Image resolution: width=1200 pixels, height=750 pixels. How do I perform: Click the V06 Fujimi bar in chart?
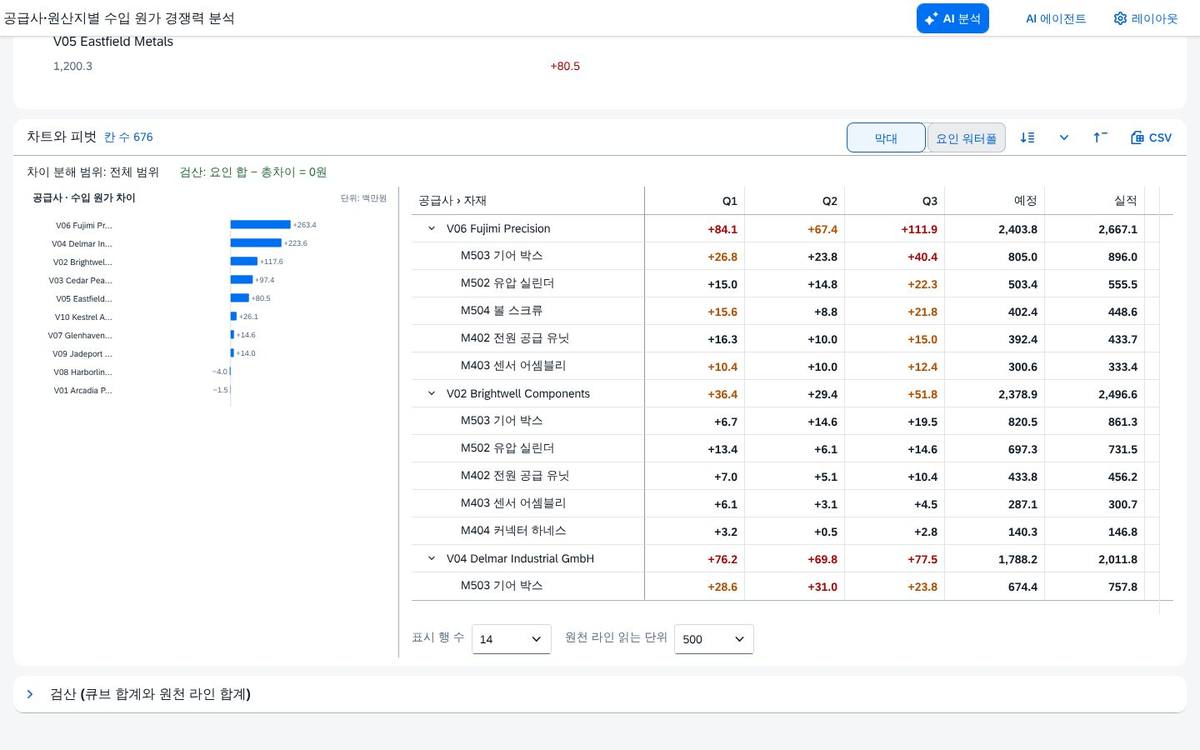click(260, 225)
